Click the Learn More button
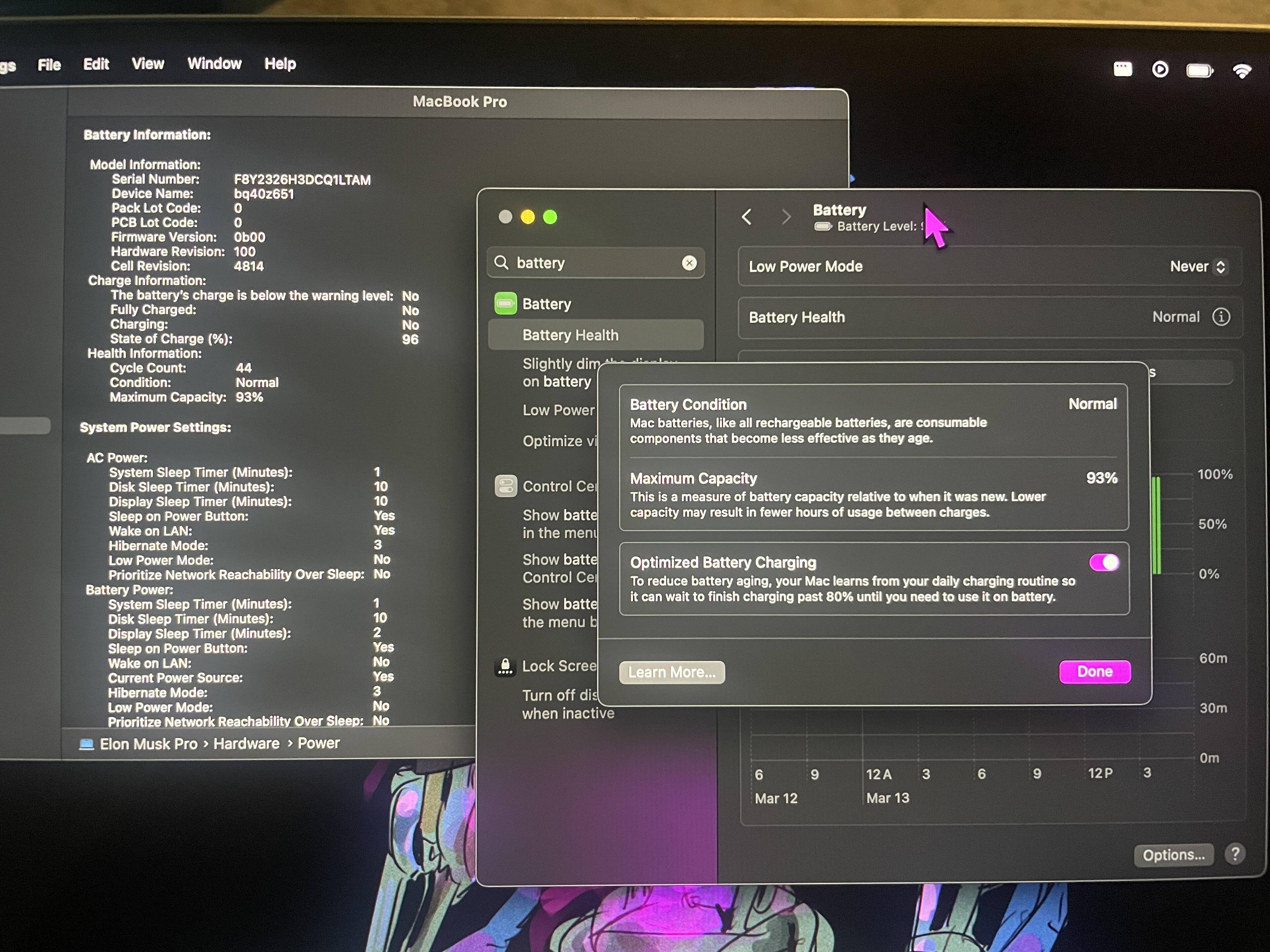 672,672
